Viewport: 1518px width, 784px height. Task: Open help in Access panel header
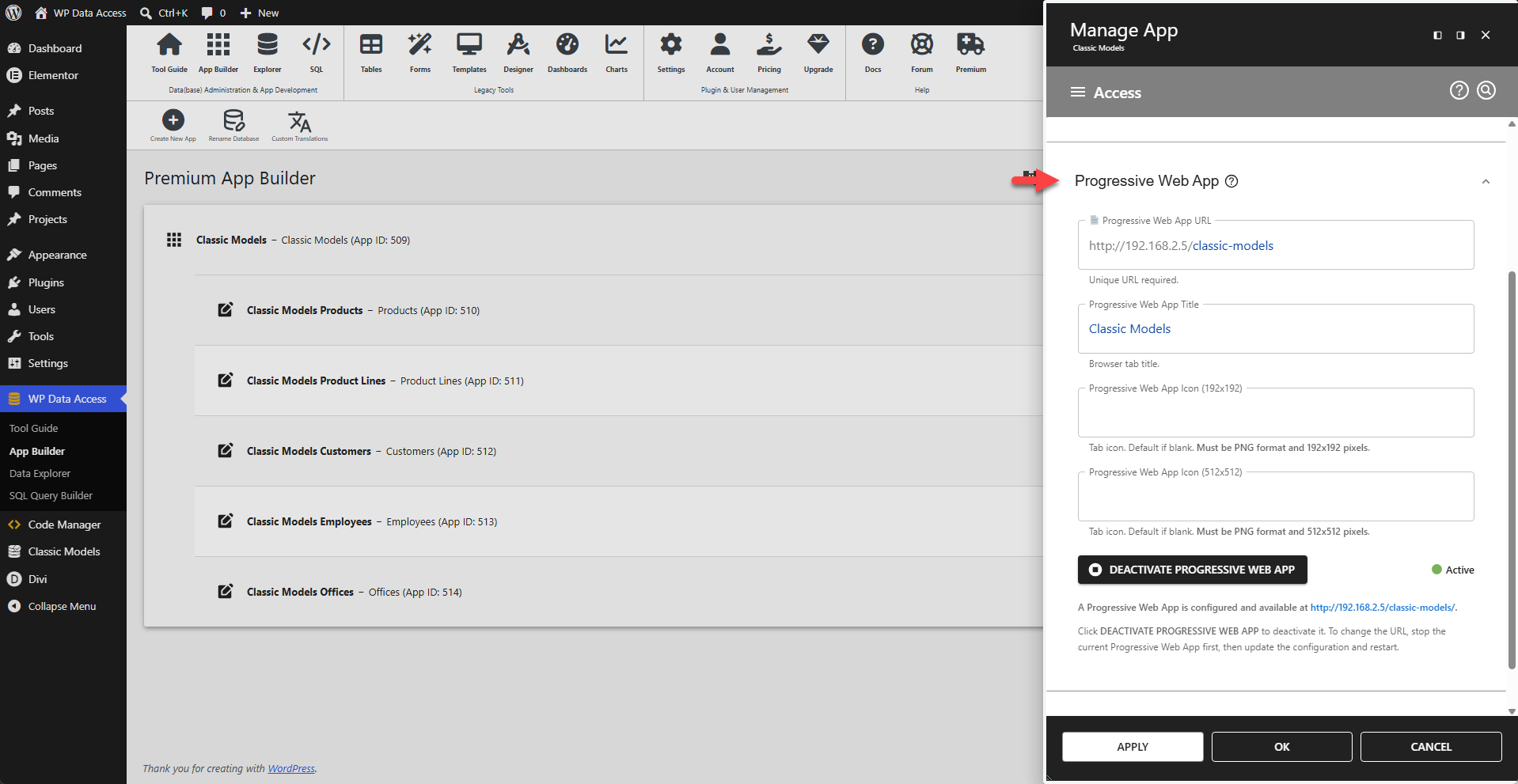coord(1459,91)
